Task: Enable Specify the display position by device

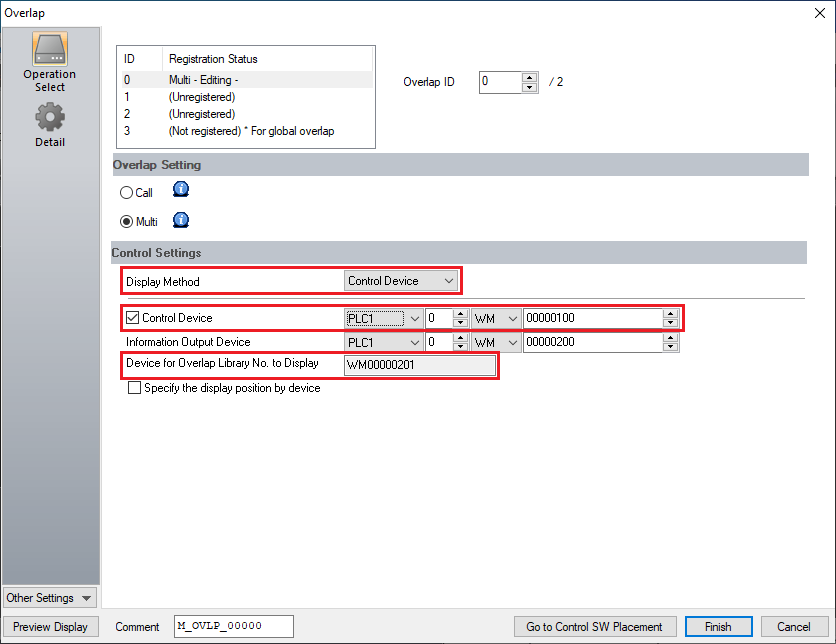Action: (134, 388)
